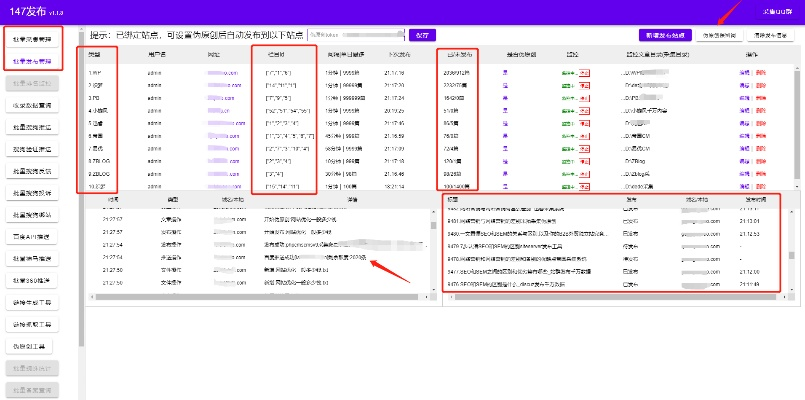This screenshot has height=400, width=805.
Task: Click the 用户名 column header
Action: (155, 54)
